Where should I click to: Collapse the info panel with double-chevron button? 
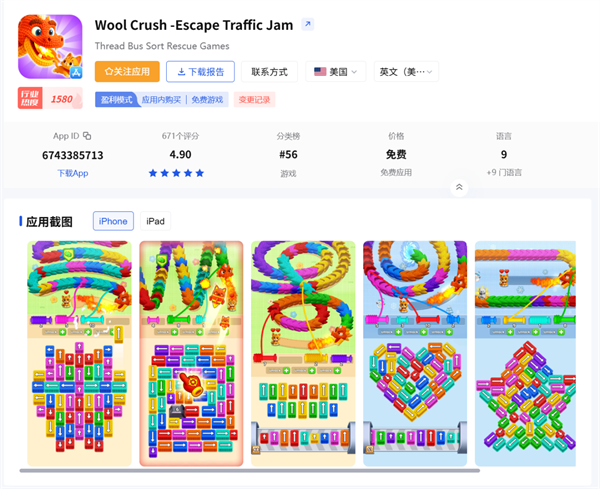459,187
